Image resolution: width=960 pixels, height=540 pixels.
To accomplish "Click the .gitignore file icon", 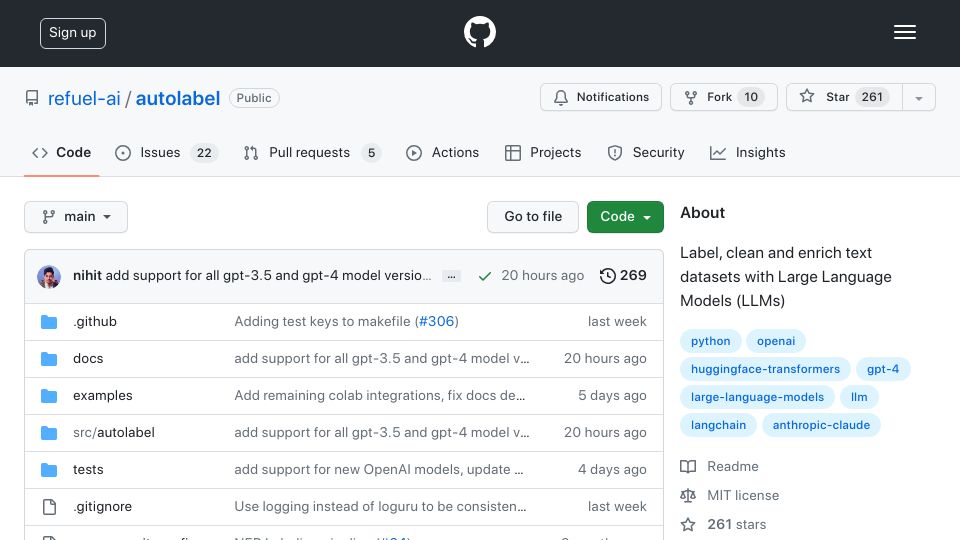I will (49, 507).
